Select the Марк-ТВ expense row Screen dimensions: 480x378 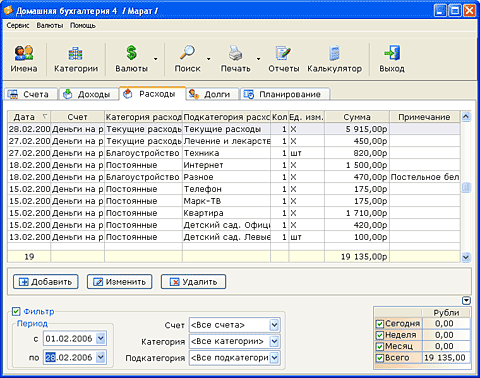[x=234, y=201]
